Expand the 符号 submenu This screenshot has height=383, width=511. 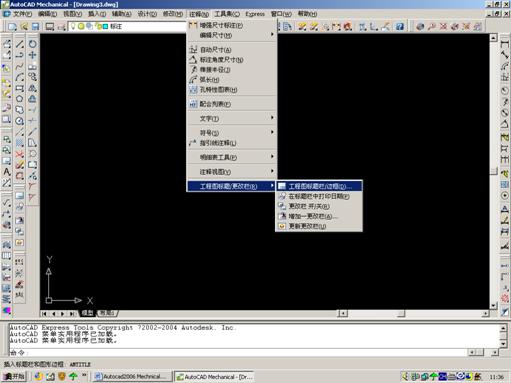pyautogui.click(x=232, y=133)
